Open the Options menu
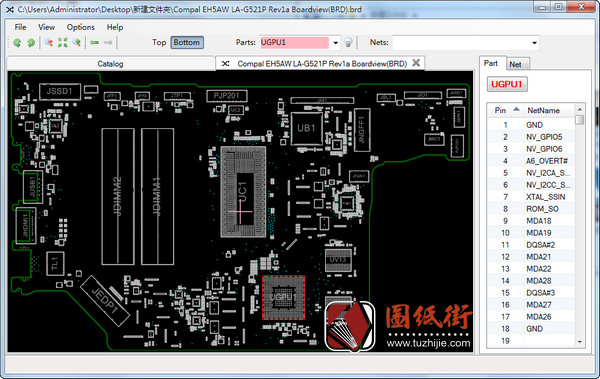 click(80, 27)
